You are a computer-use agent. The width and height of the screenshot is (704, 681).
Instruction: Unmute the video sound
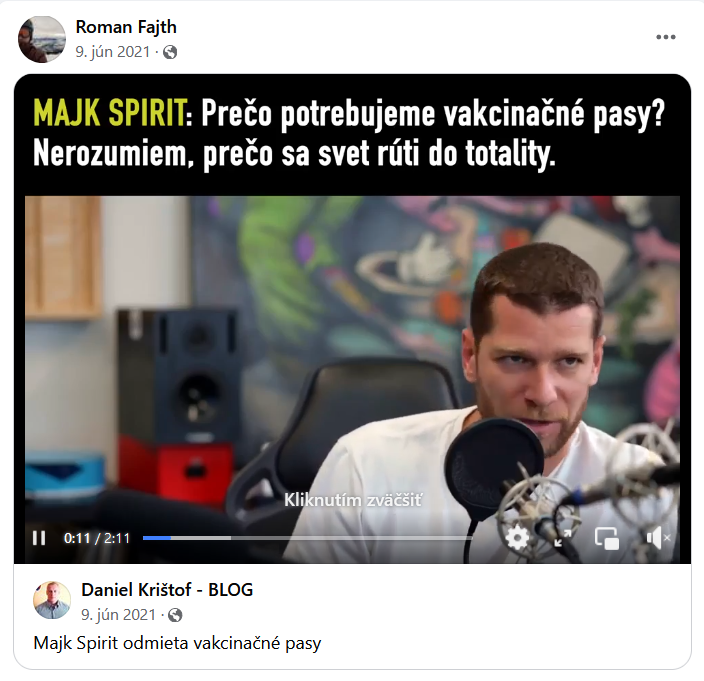pos(658,538)
